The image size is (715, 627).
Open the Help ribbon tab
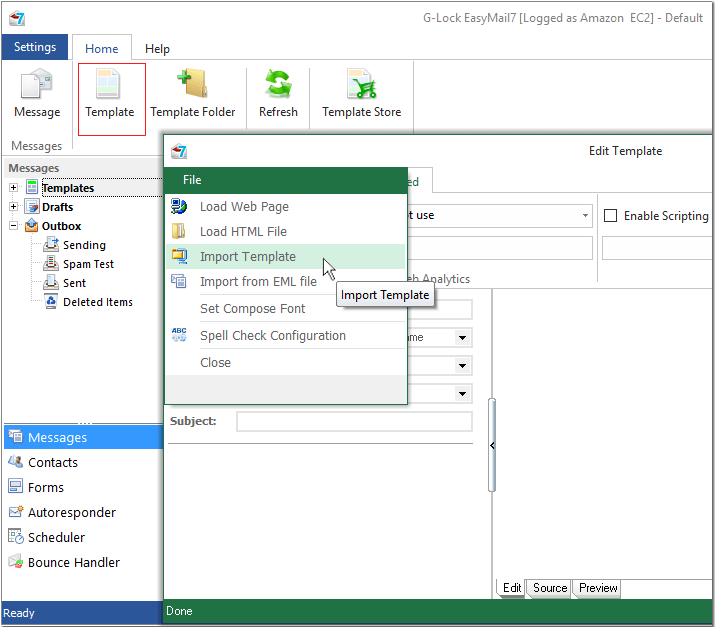[x=157, y=48]
